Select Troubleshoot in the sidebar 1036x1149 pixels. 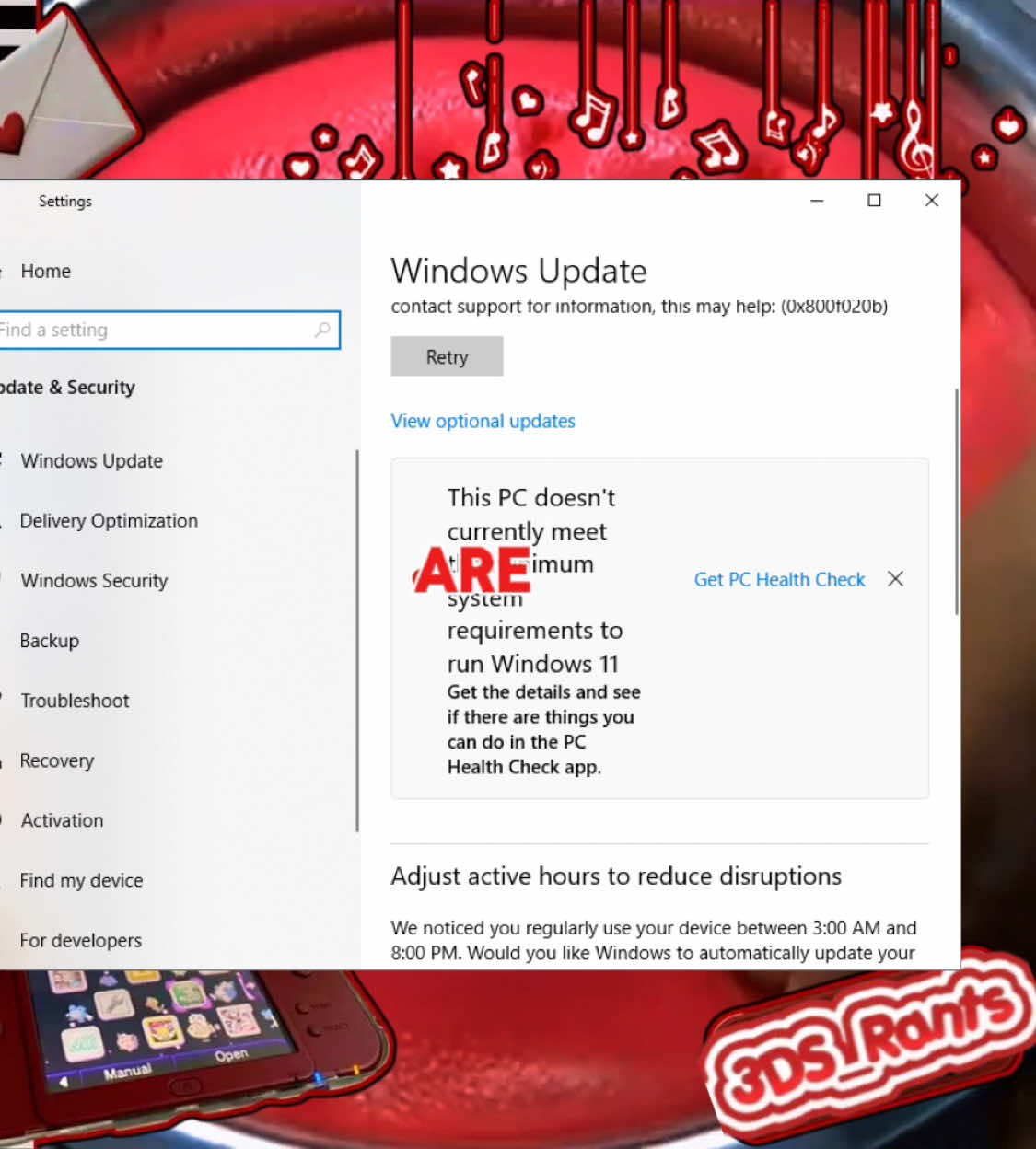click(x=75, y=700)
